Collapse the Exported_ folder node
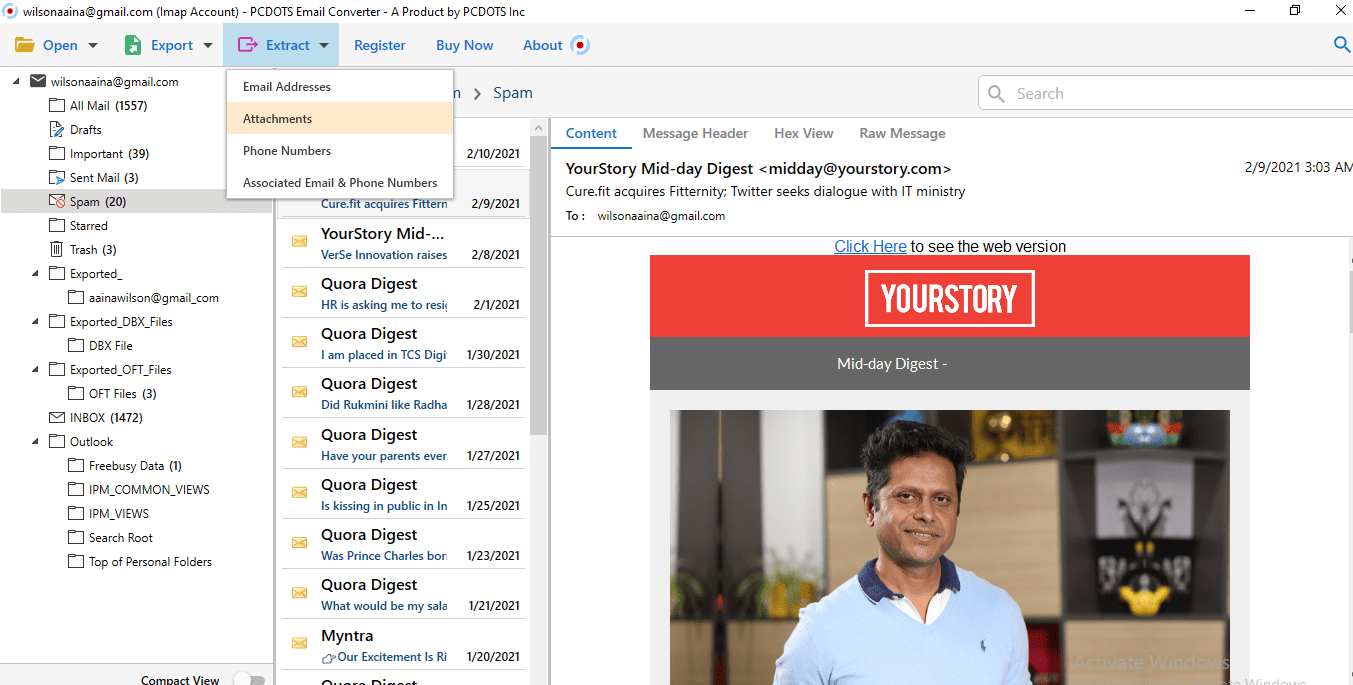1353x685 pixels. pyautogui.click(x=35, y=273)
